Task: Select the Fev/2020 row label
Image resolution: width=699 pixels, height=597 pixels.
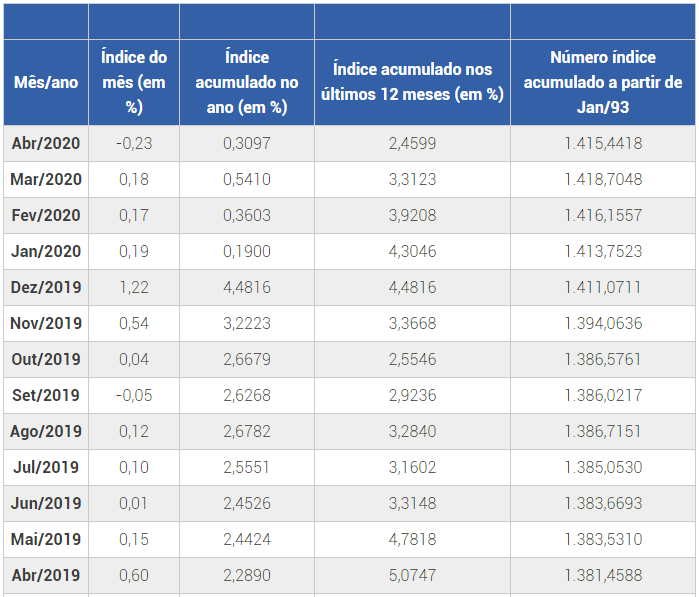Action: point(46,215)
